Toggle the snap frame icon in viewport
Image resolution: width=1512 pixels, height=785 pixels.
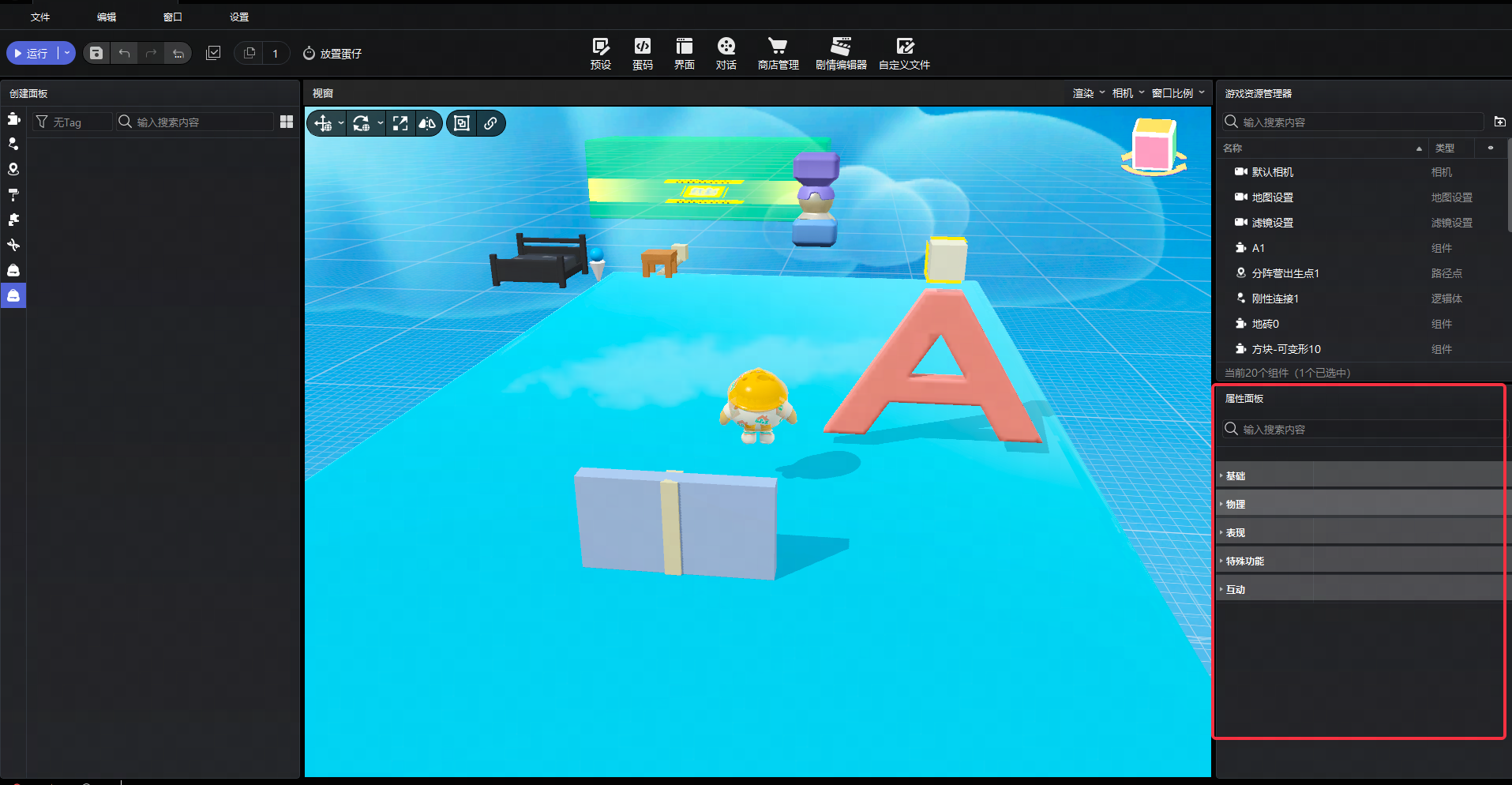point(462,123)
